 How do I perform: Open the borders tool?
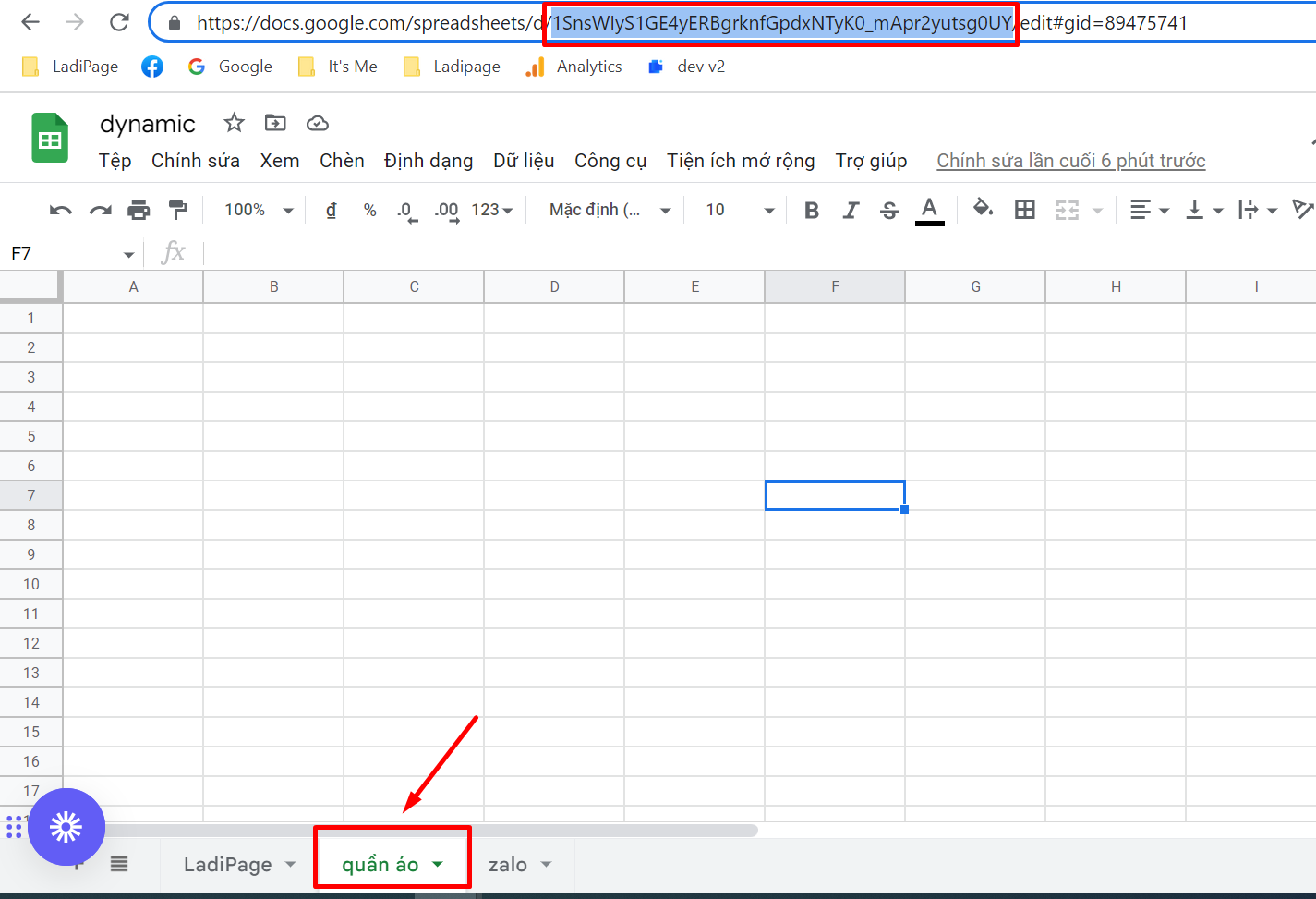1025,210
